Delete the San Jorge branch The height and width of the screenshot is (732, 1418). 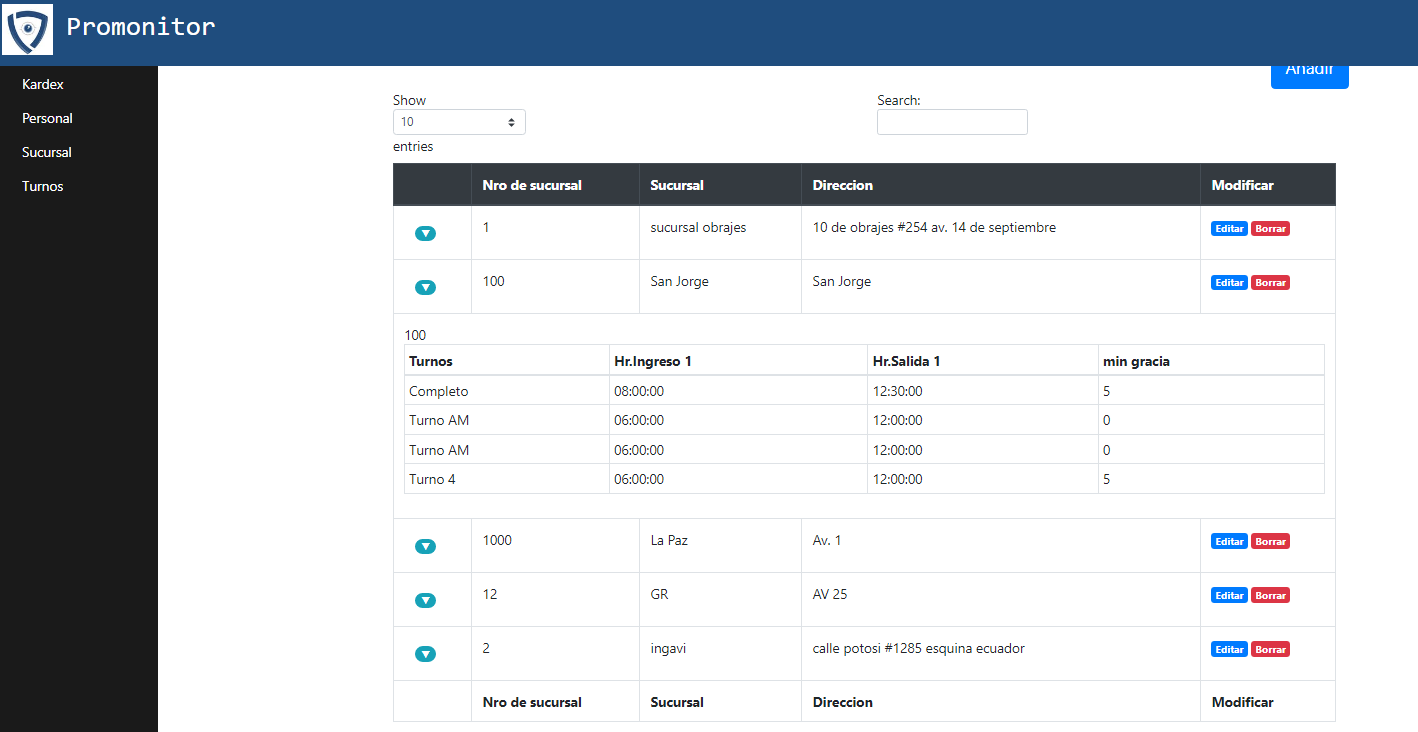pyautogui.click(x=1270, y=283)
